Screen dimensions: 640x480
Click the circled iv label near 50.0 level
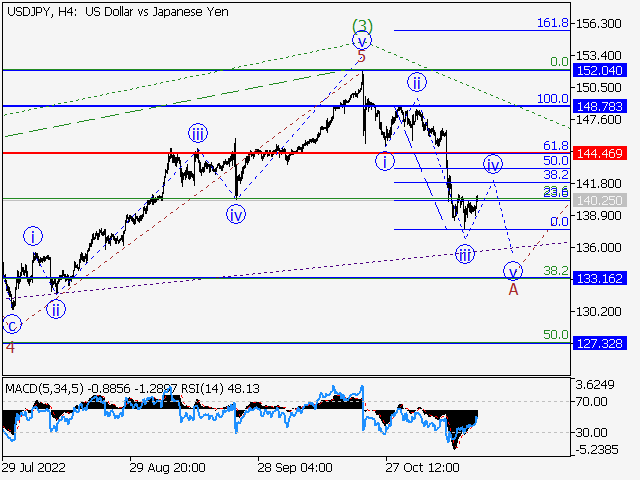click(493, 164)
